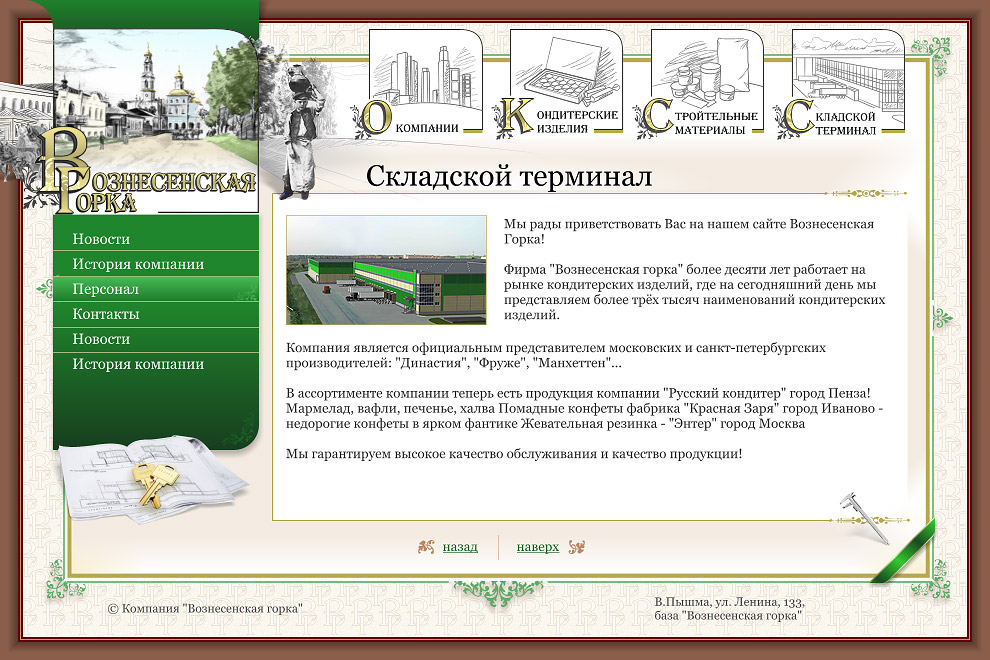990x660 pixels.
Task: Choose the Строительные материалы navigation label
Action: 718,122
